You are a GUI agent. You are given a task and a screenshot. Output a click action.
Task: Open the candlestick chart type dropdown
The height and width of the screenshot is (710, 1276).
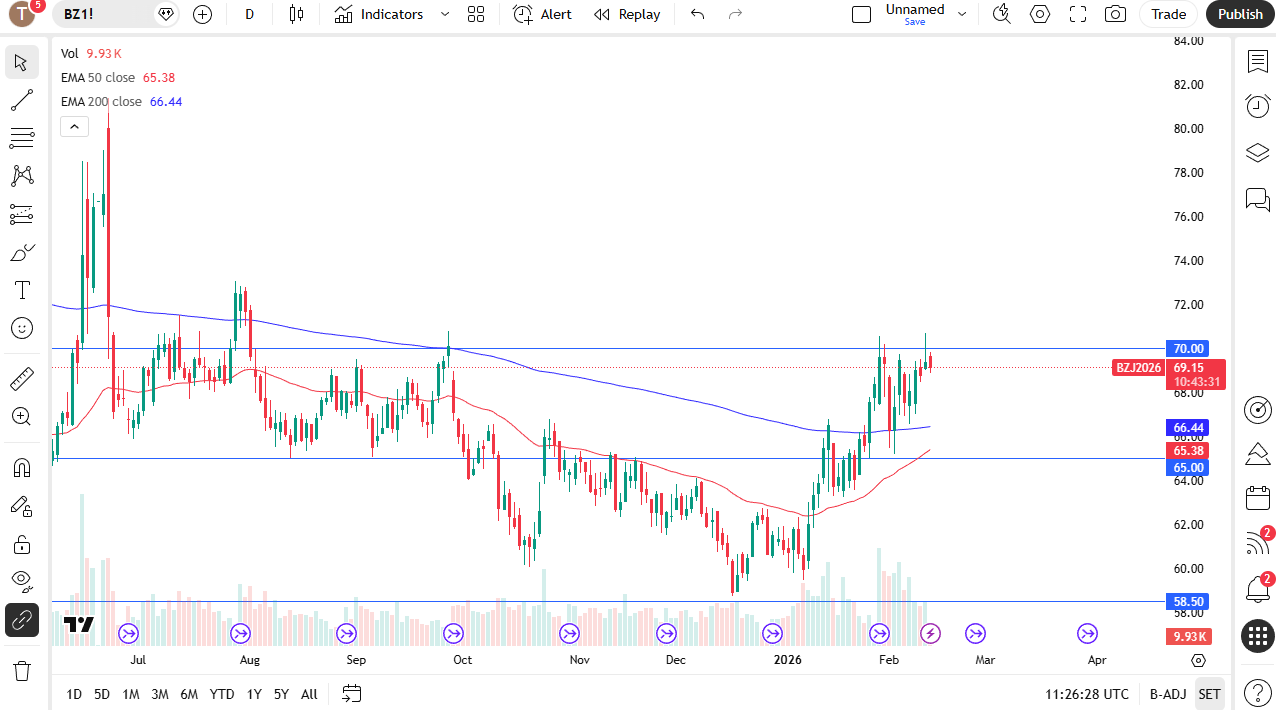pos(296,14)
